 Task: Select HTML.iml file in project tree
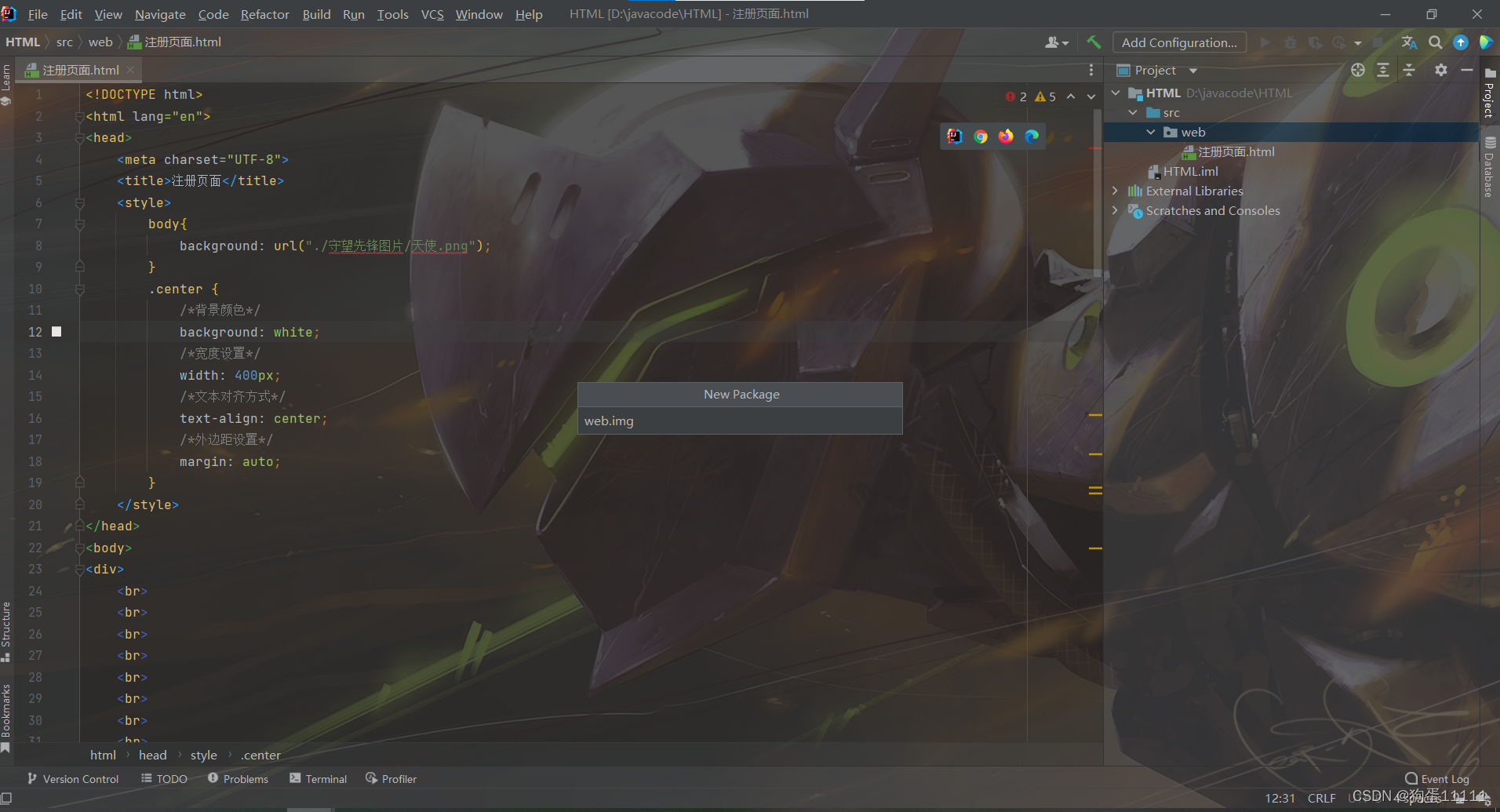pos(1191,171)
